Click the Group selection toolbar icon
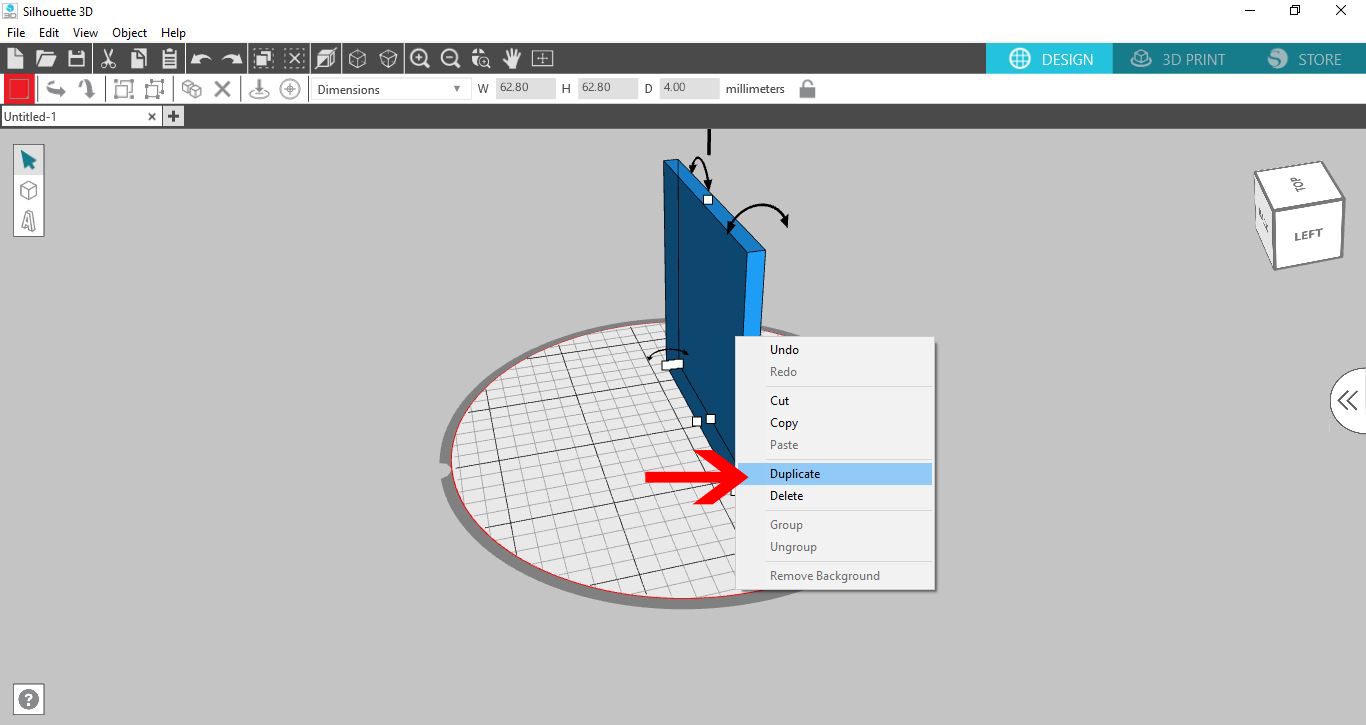Image resolution: width=1366 pixels, height=725 pixels. point(123,89)
